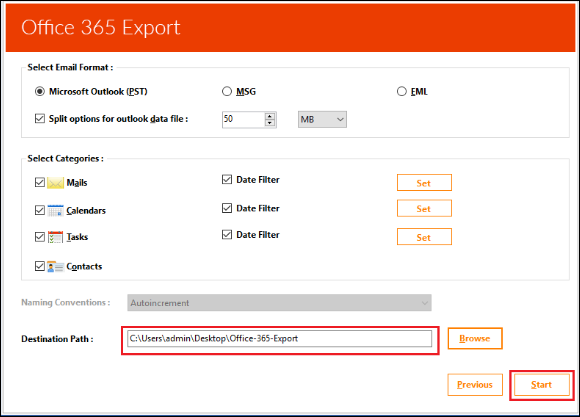This screenshot has width=580, height=417.
Task: Disable Date Filter for Calendars
Action: (x=227, y=208)
